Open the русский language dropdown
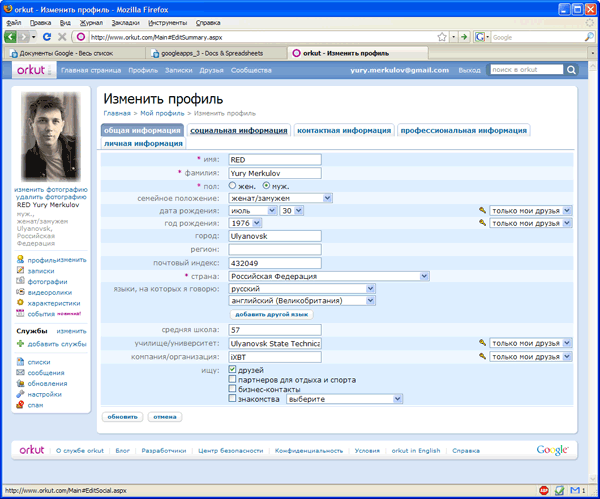 302,288
